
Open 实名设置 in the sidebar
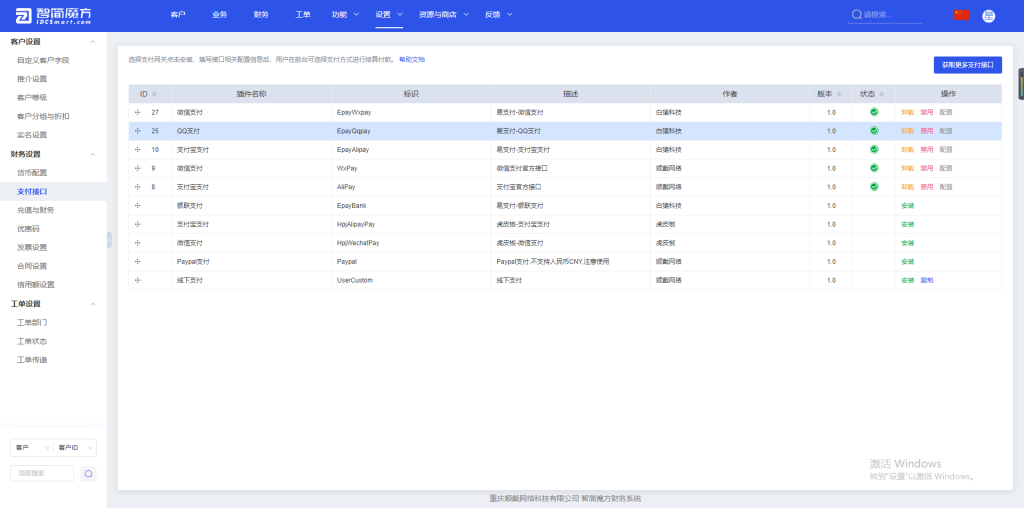pos(32,135)
